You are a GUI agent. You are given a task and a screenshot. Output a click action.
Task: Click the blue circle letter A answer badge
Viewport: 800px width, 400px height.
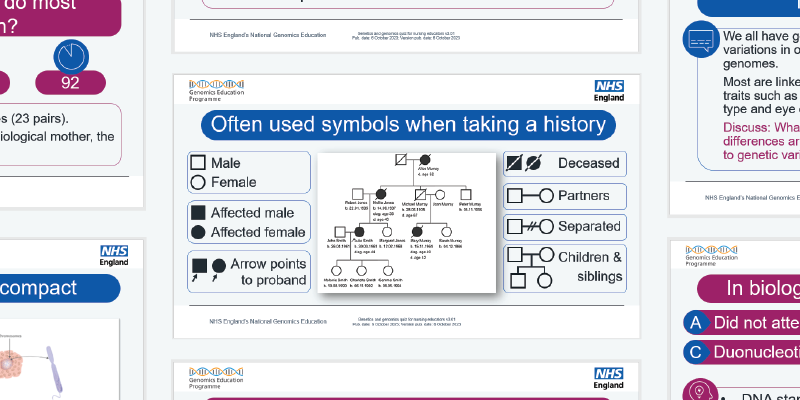coord(695,322)
